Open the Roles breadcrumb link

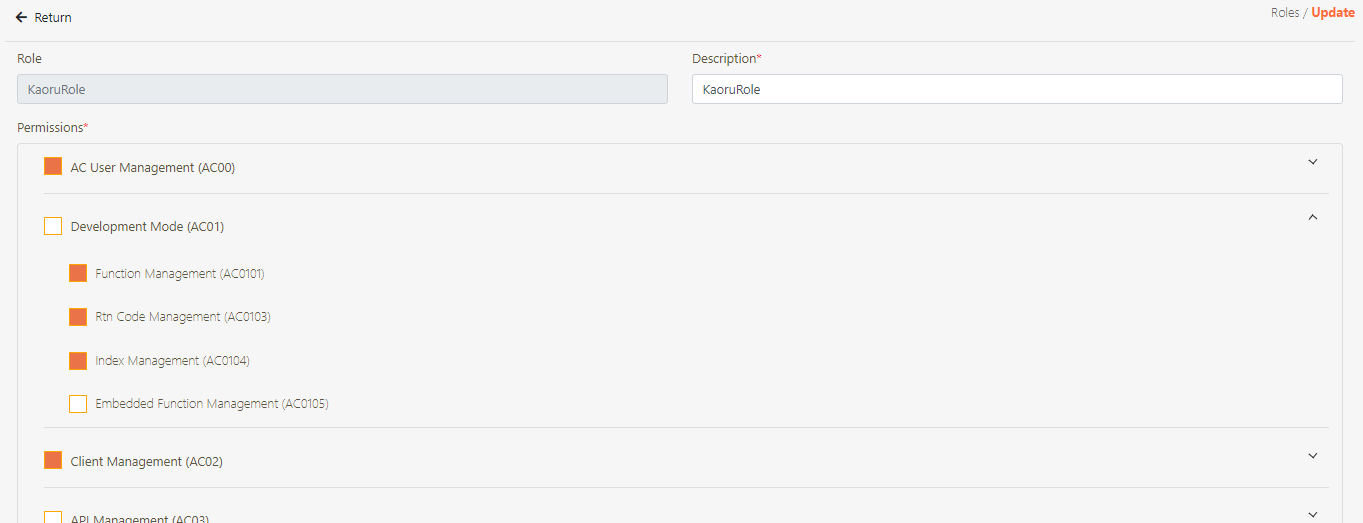tap(1284, 13)
